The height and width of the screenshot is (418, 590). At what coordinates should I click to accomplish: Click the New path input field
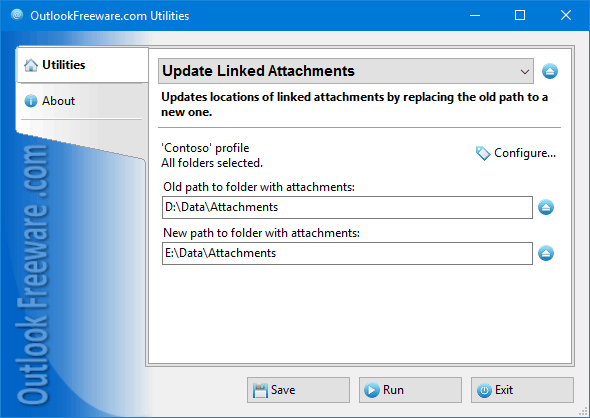coord(347,253)
